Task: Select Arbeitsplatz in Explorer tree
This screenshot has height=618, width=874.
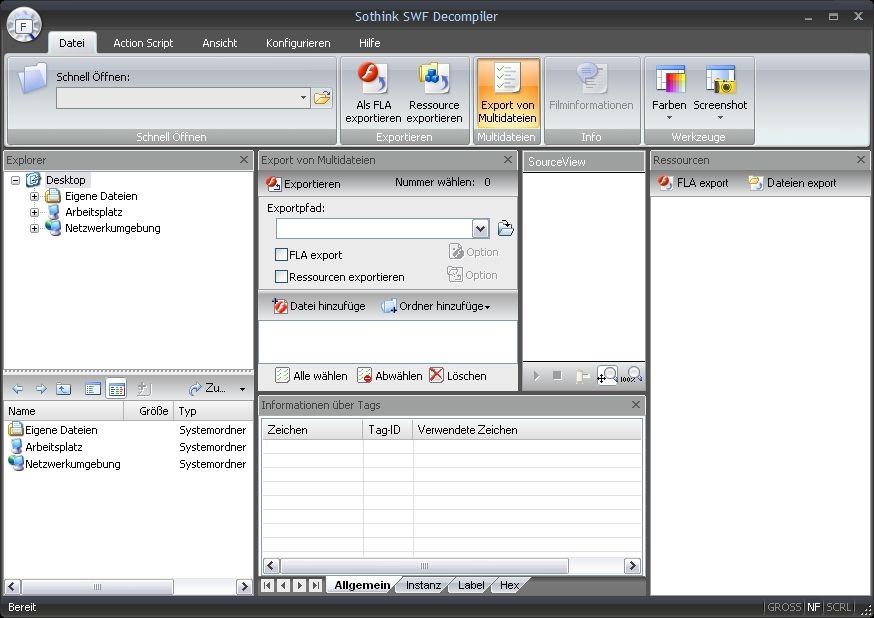Action: (93, 212)
